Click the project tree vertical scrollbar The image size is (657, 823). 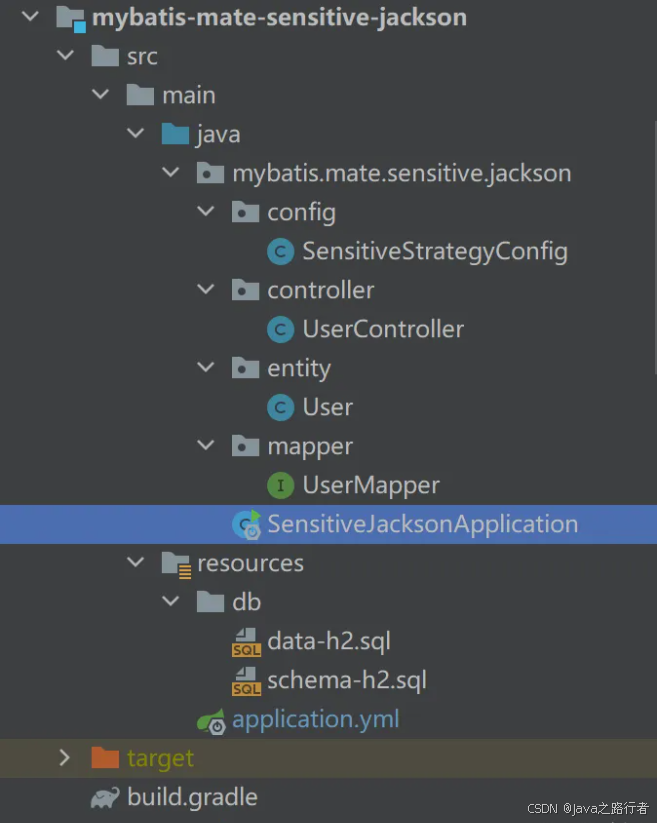click(x=655, y=247)
